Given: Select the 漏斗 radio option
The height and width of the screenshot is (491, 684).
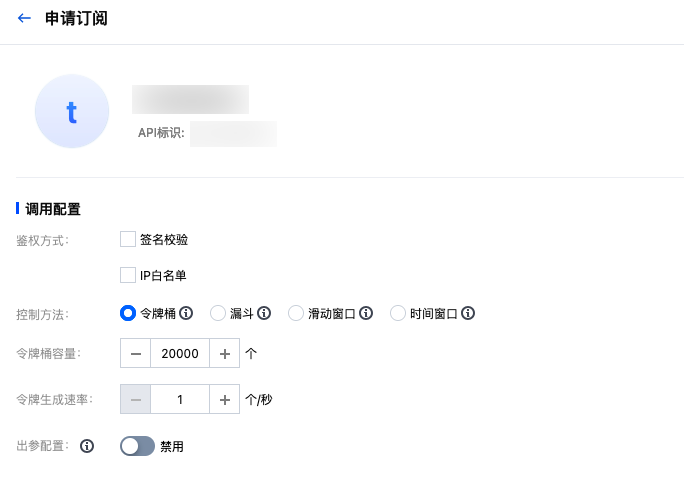Looking at the screenshot, I should tap(218, 313).
